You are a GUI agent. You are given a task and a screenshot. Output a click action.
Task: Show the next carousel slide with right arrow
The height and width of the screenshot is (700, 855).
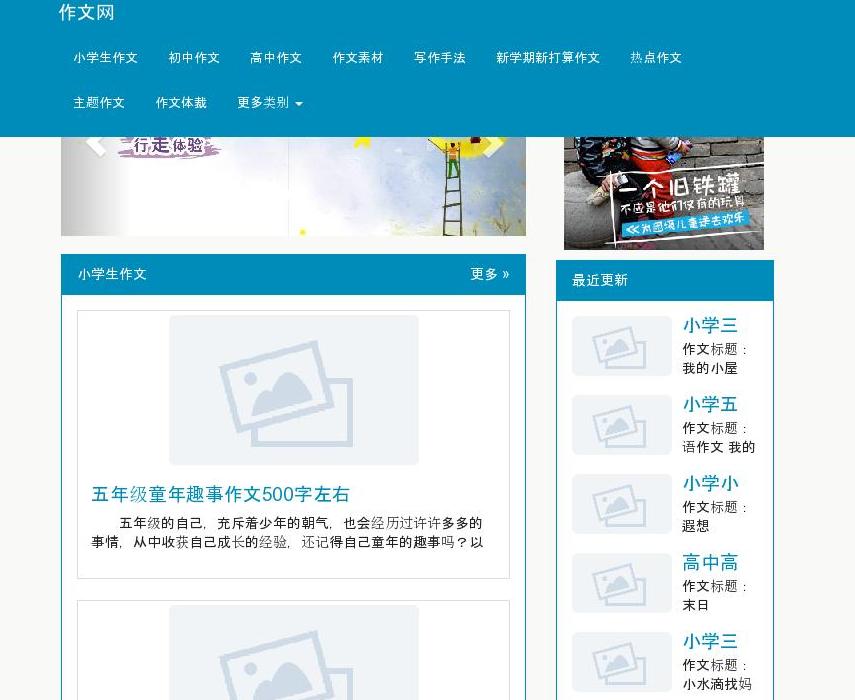pyautogui.click(x=494, y=145)
